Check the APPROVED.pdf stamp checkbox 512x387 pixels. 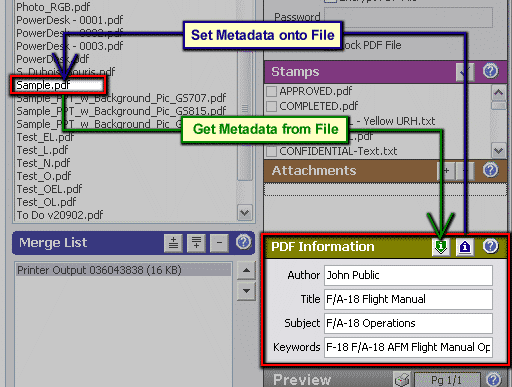click(271, 91)
